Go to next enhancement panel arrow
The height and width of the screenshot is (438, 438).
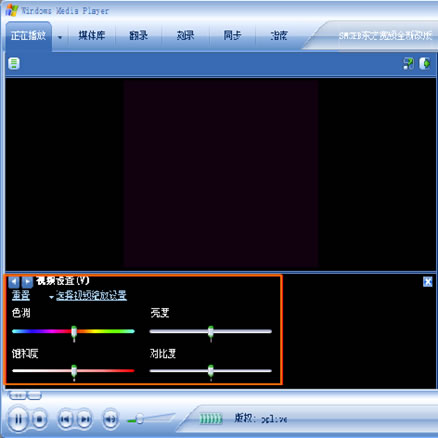27,282
